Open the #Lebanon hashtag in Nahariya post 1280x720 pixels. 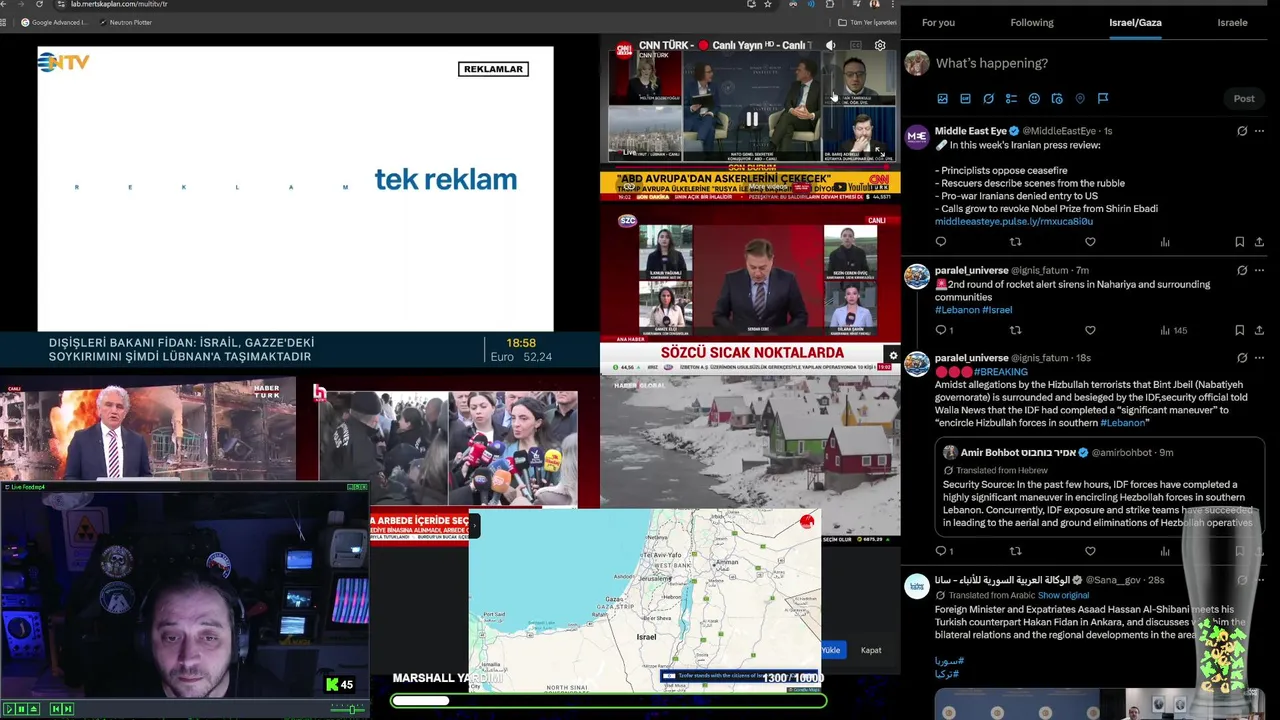(x=957, y=310)
